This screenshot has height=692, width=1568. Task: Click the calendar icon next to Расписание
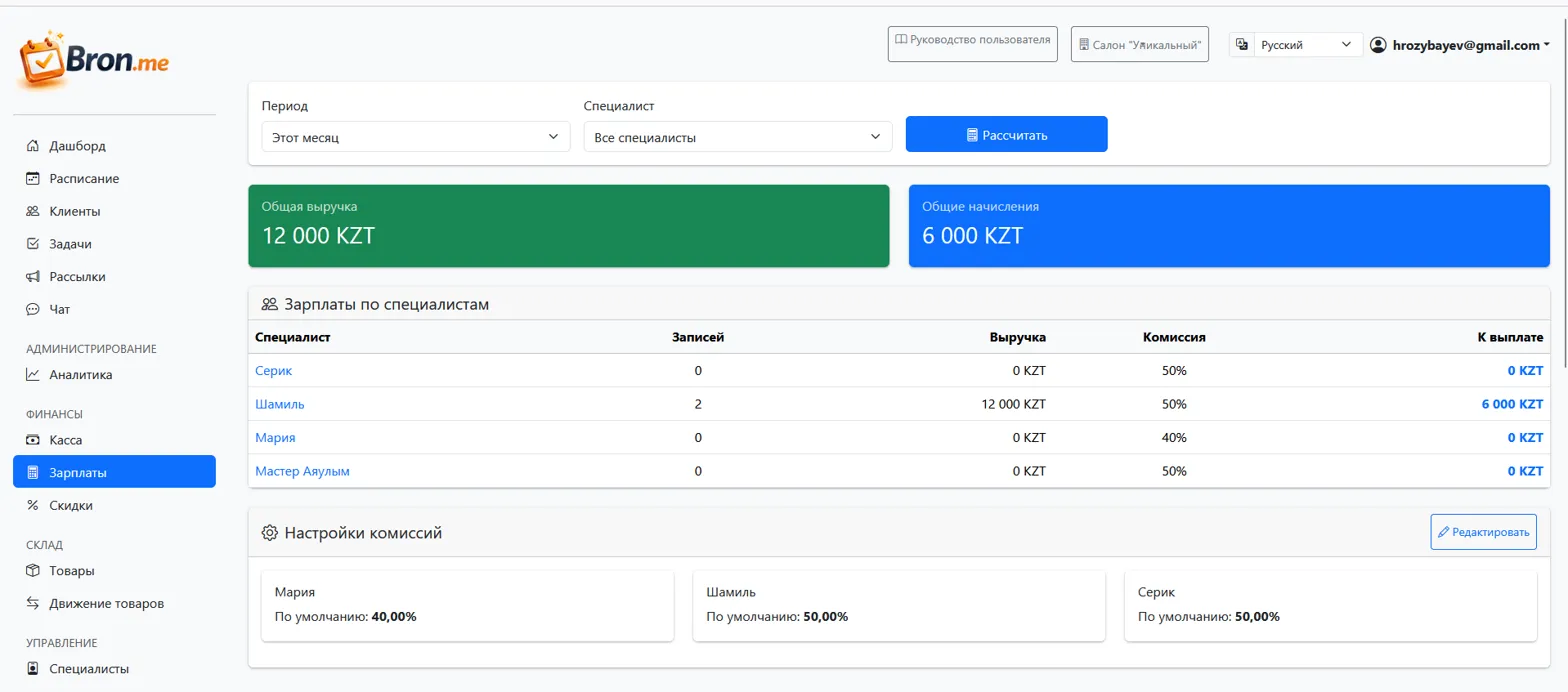coord(33,179)
